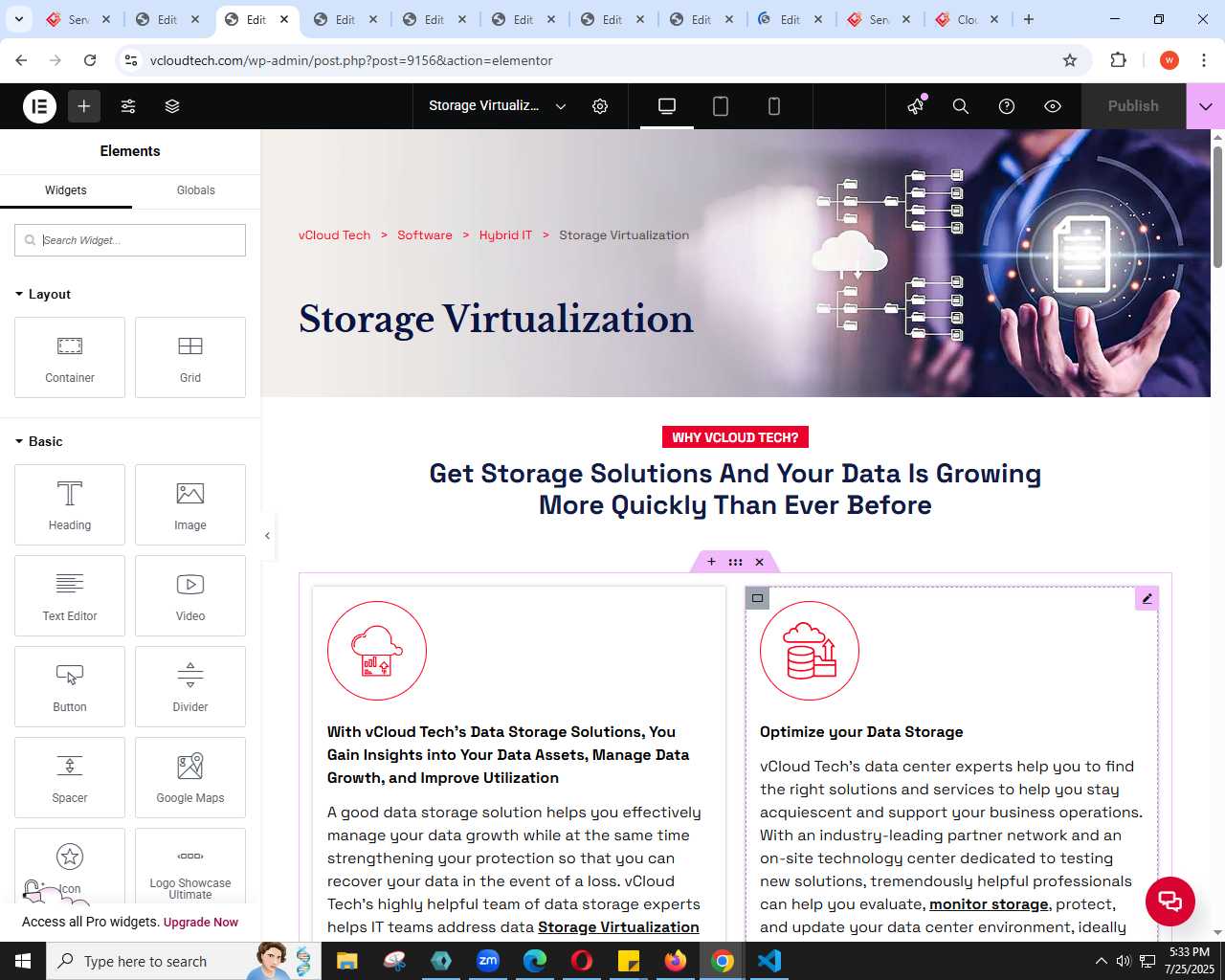Click the monitor storage inline link
1225x980 pixels.
(x=989, y=904)
